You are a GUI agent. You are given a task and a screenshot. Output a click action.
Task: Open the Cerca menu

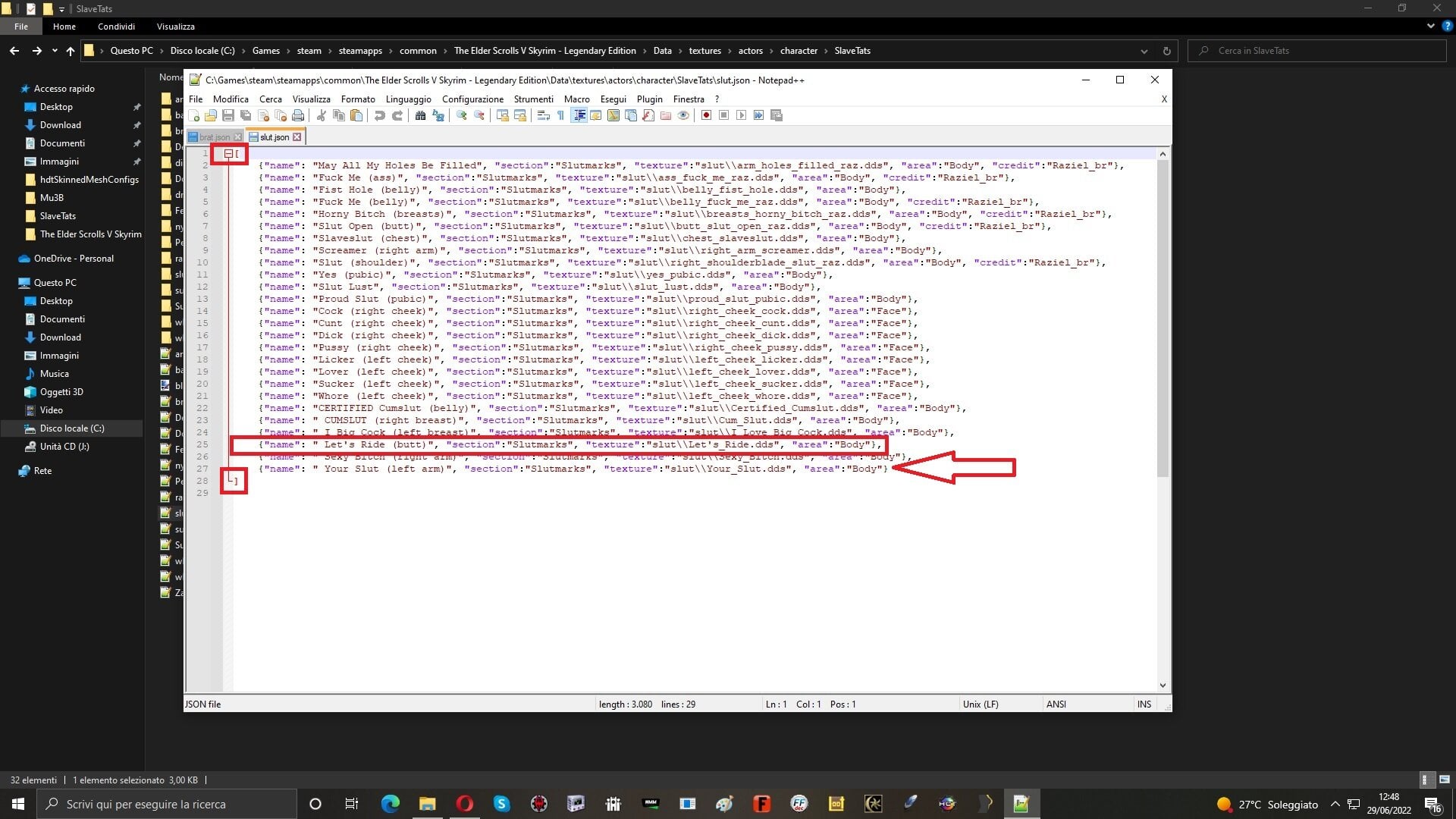click(x=270, y=99)
